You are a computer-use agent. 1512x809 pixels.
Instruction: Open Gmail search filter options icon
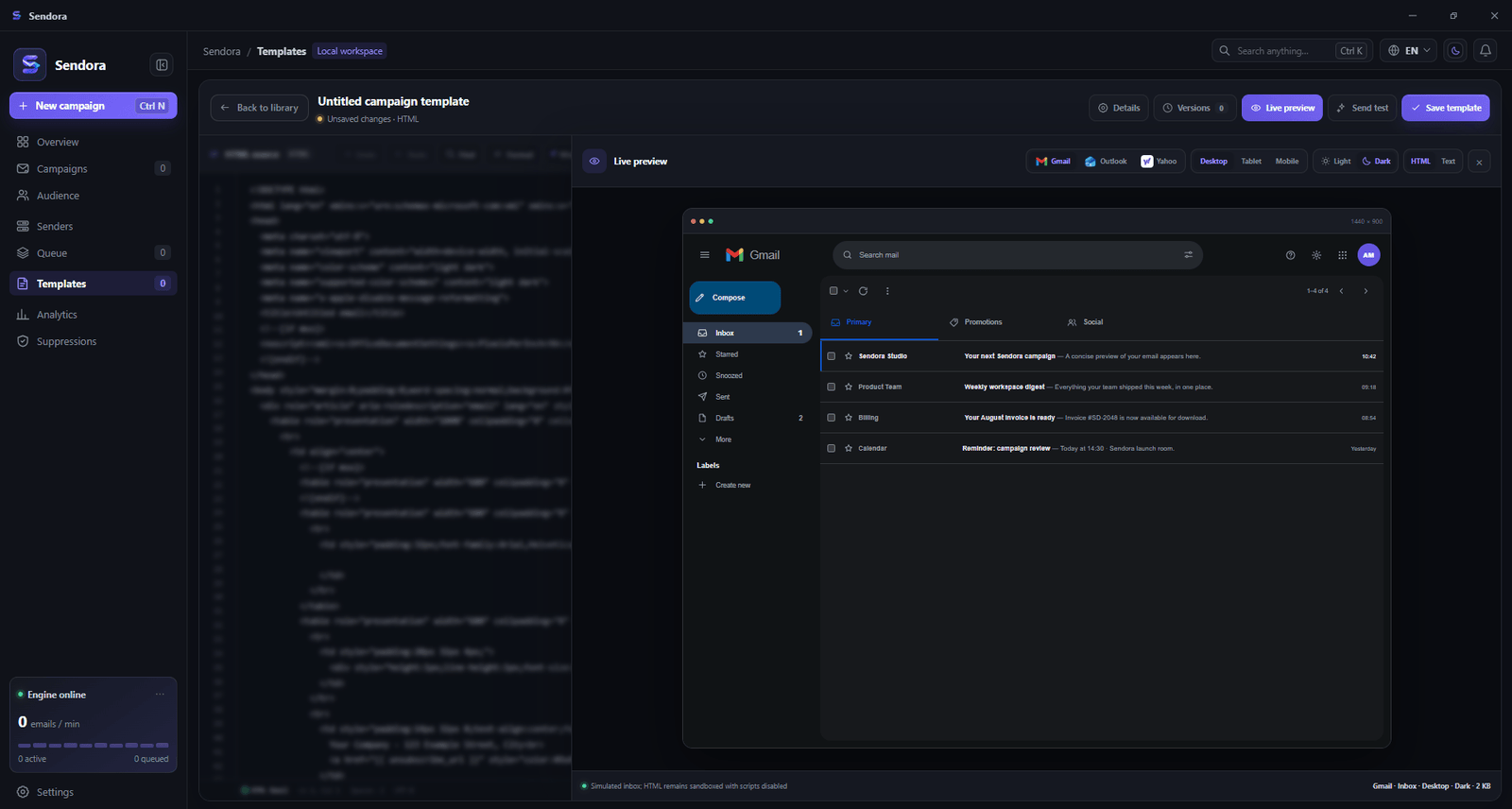click(x=1188, y=255)
